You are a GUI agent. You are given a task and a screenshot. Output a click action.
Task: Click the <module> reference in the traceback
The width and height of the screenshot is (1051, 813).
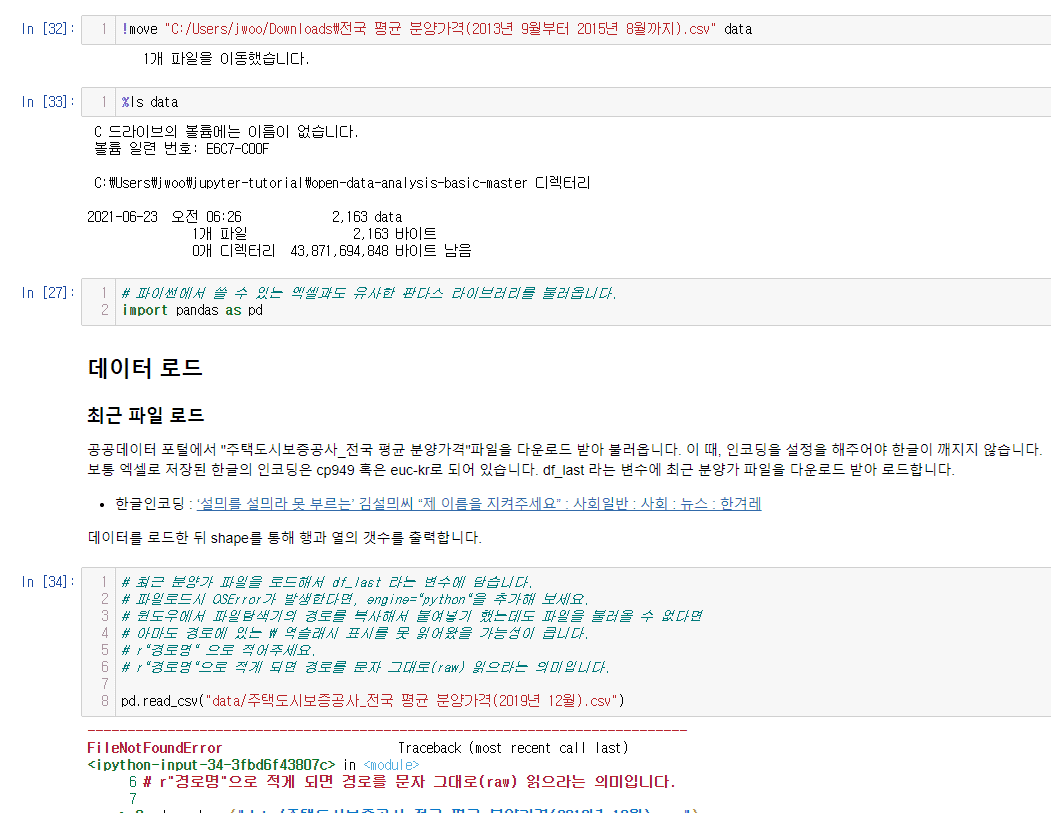(391, 765)
